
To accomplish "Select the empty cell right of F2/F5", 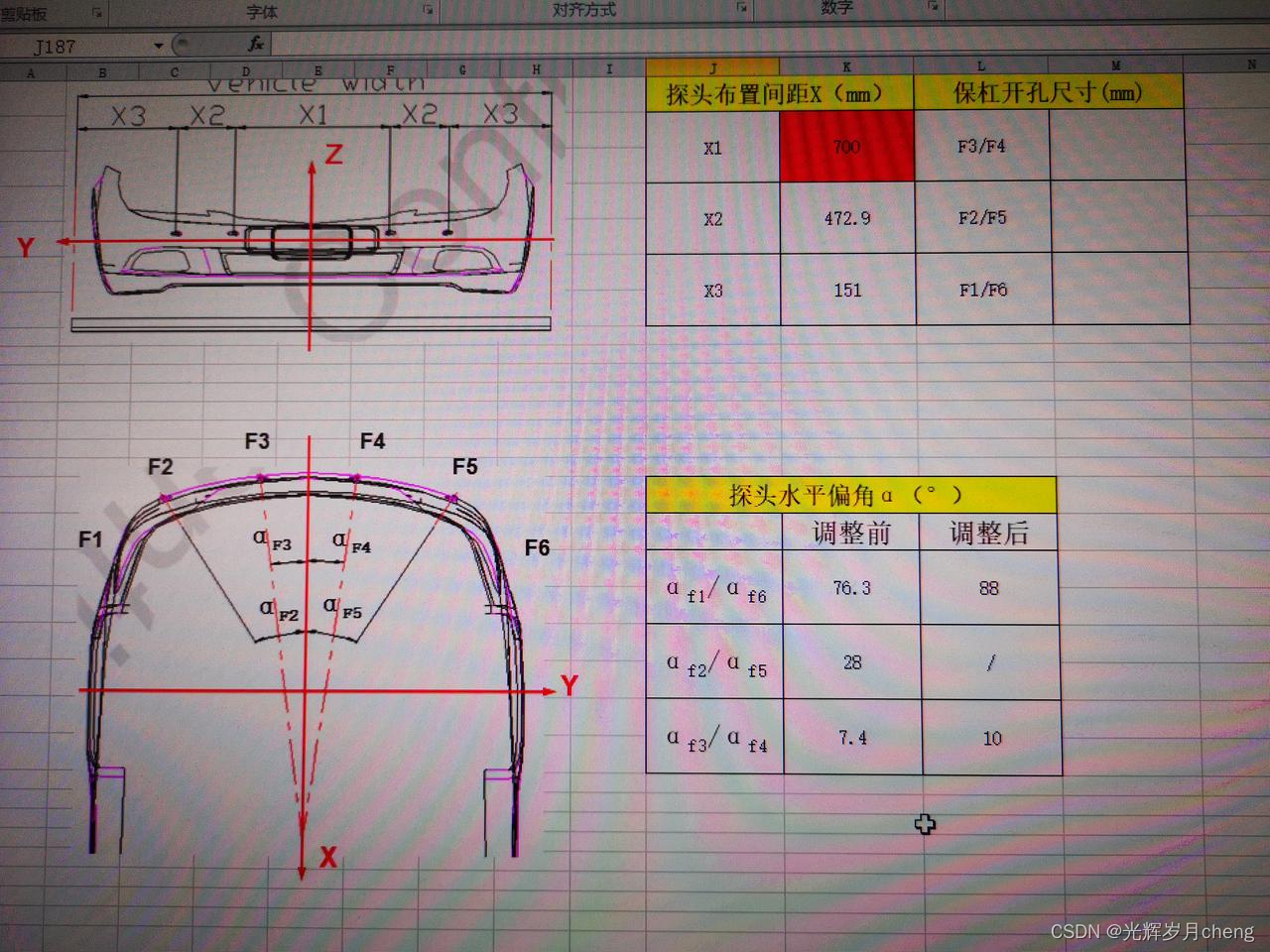I will (1118, 216).
